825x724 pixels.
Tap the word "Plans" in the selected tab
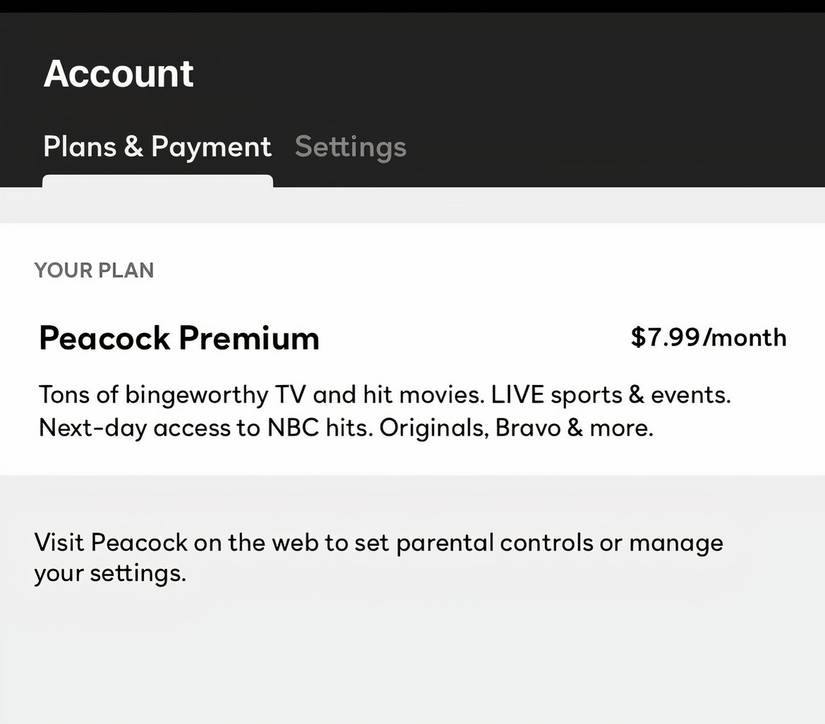[x=79, y=147]
